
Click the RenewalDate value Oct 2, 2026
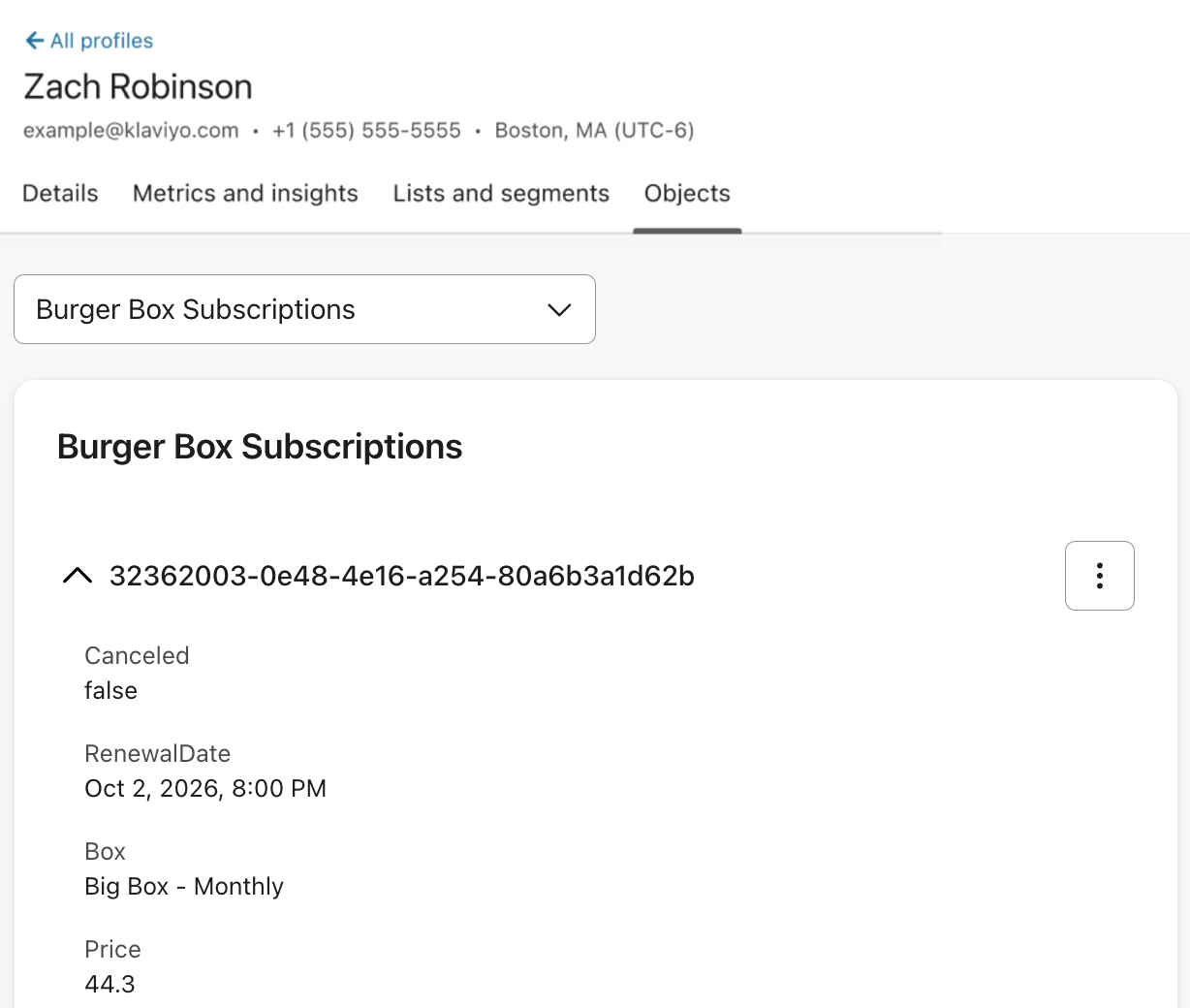click(x=205, y=788)
